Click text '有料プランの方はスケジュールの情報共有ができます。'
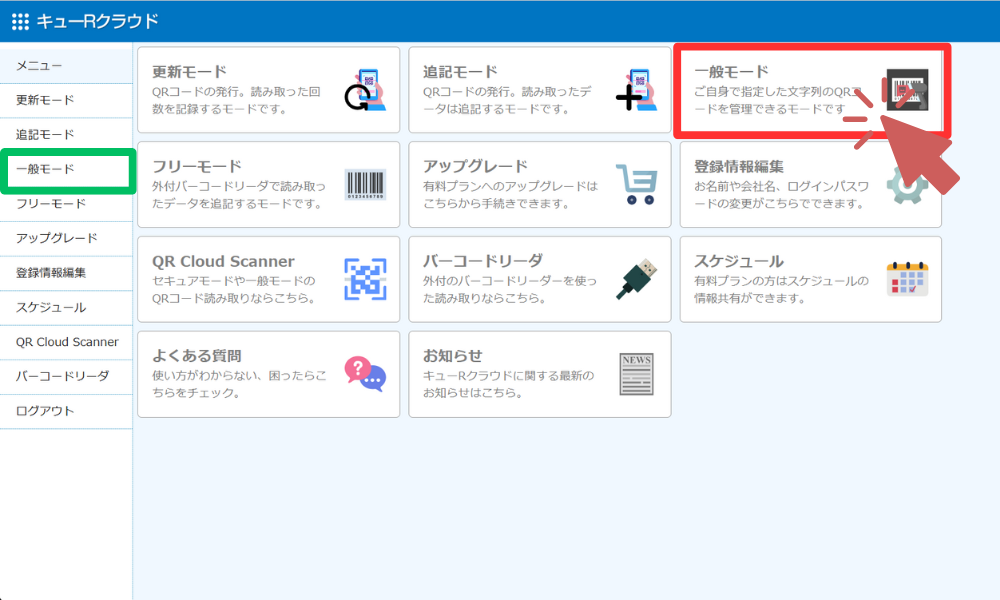 coord(782,289)
